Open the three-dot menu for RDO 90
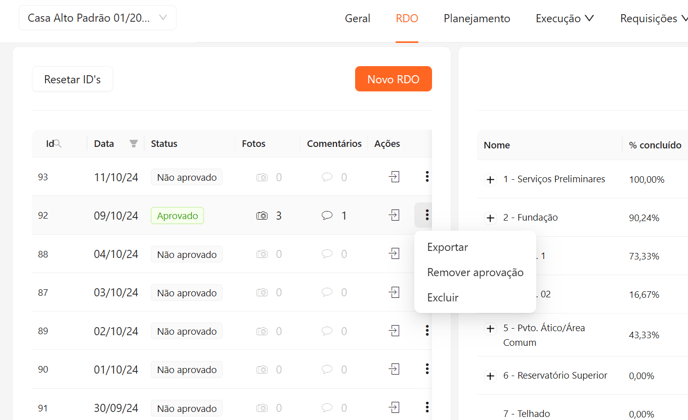688x420 pixels. pos(427,369)
